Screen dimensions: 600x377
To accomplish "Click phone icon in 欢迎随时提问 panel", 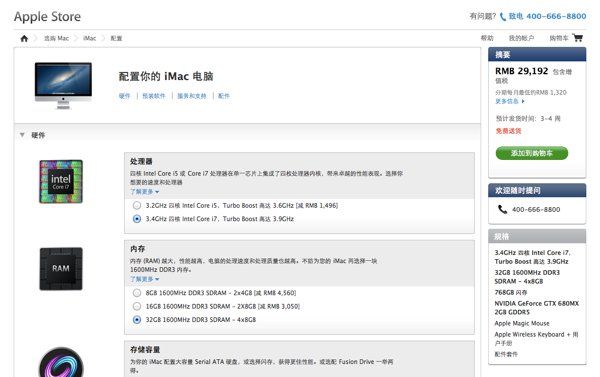I will [502, 209].
